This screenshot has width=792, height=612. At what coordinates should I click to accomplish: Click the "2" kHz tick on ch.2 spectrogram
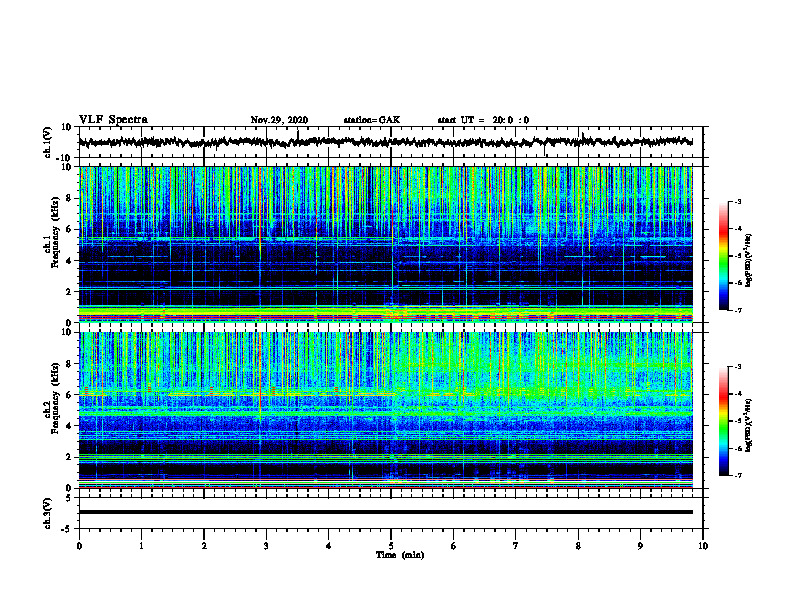click(70, 457)
